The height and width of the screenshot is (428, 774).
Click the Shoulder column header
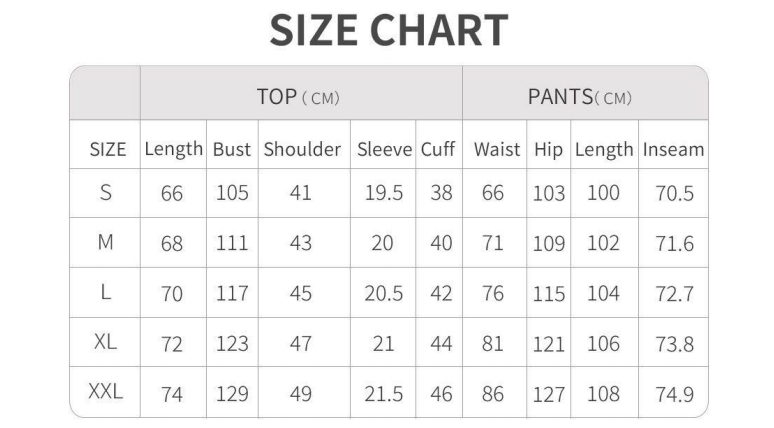click(x=302, y=150)
